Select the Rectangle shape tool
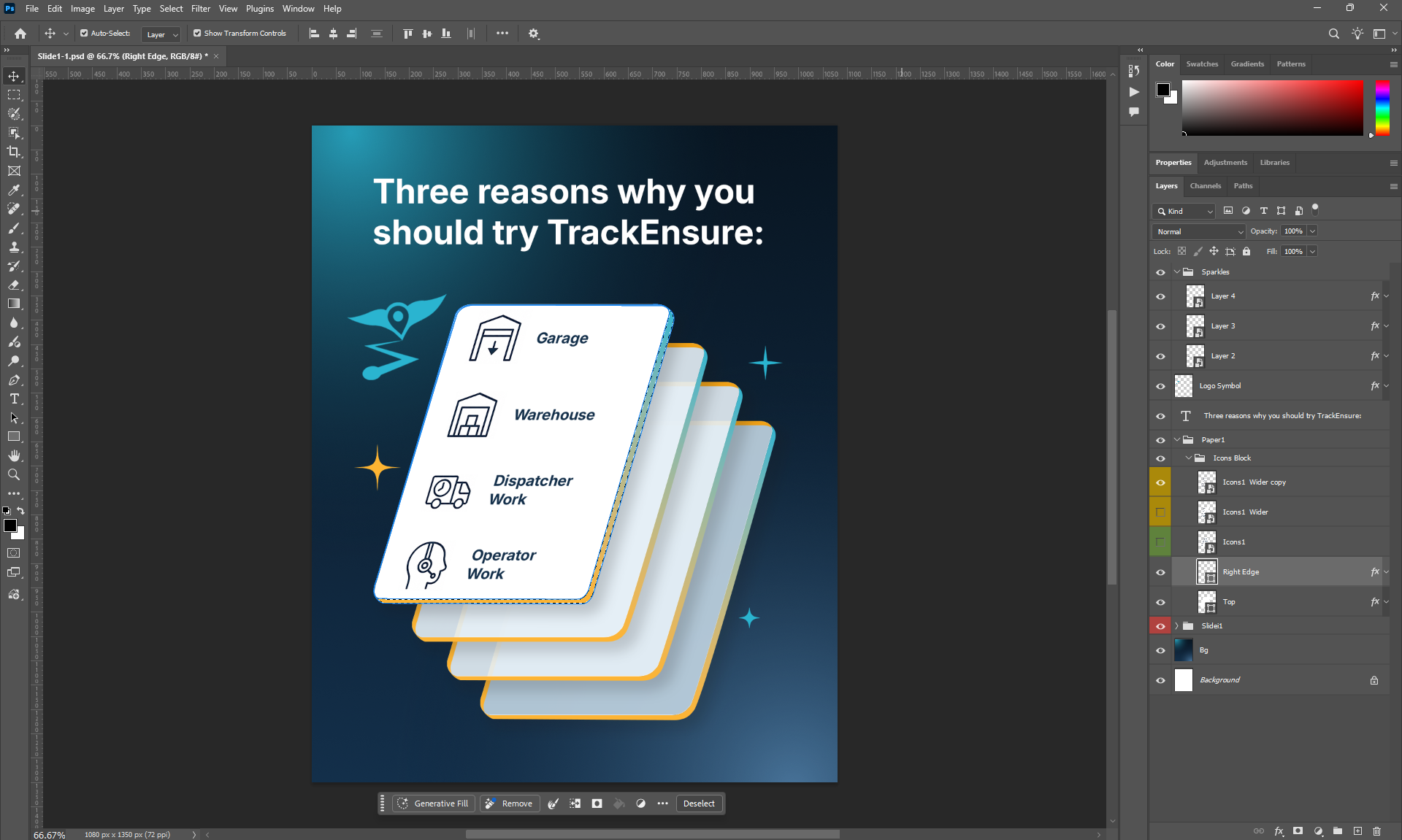1402x840 pixels. (14, 436)
